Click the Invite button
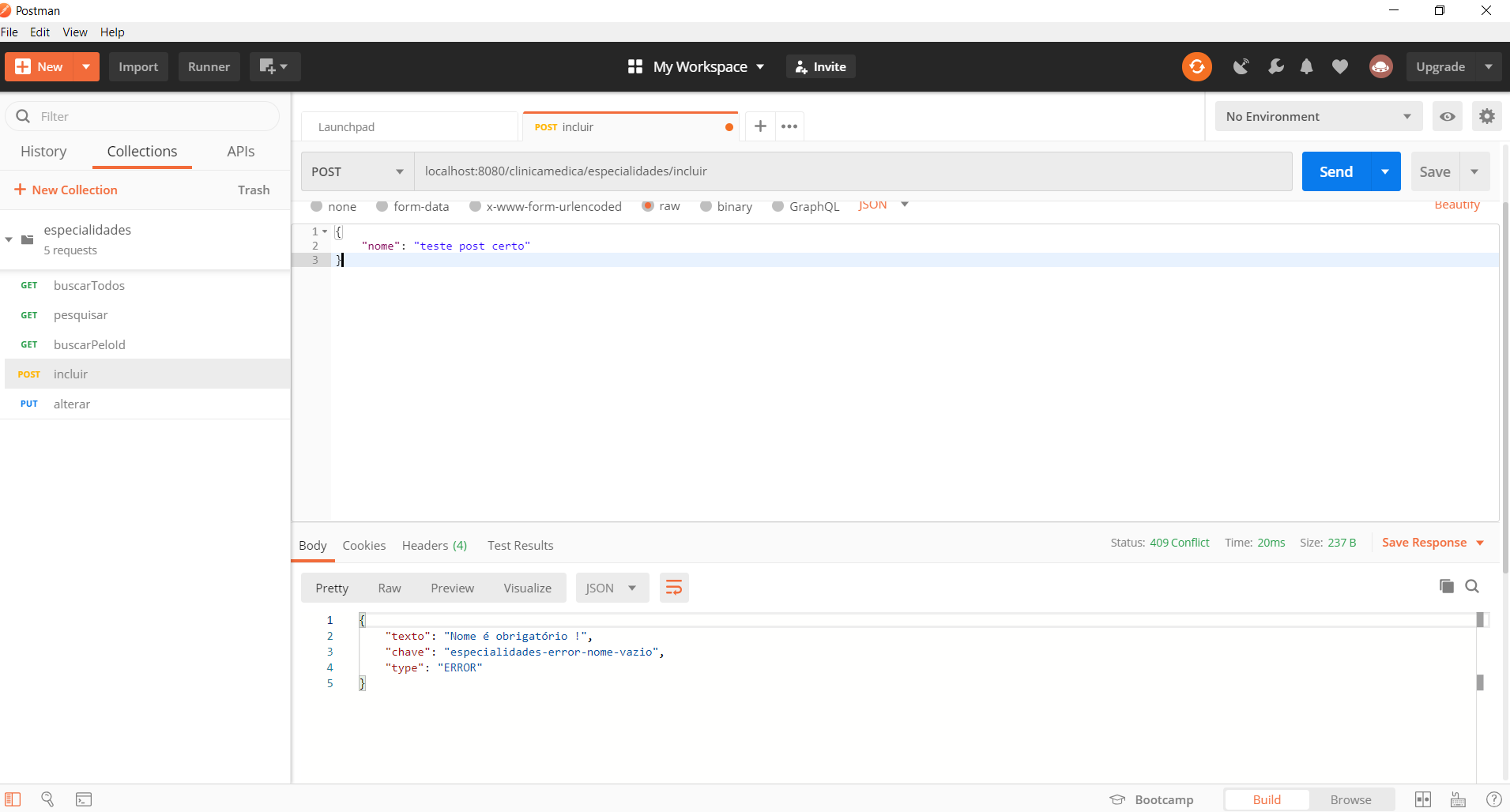 820,66
